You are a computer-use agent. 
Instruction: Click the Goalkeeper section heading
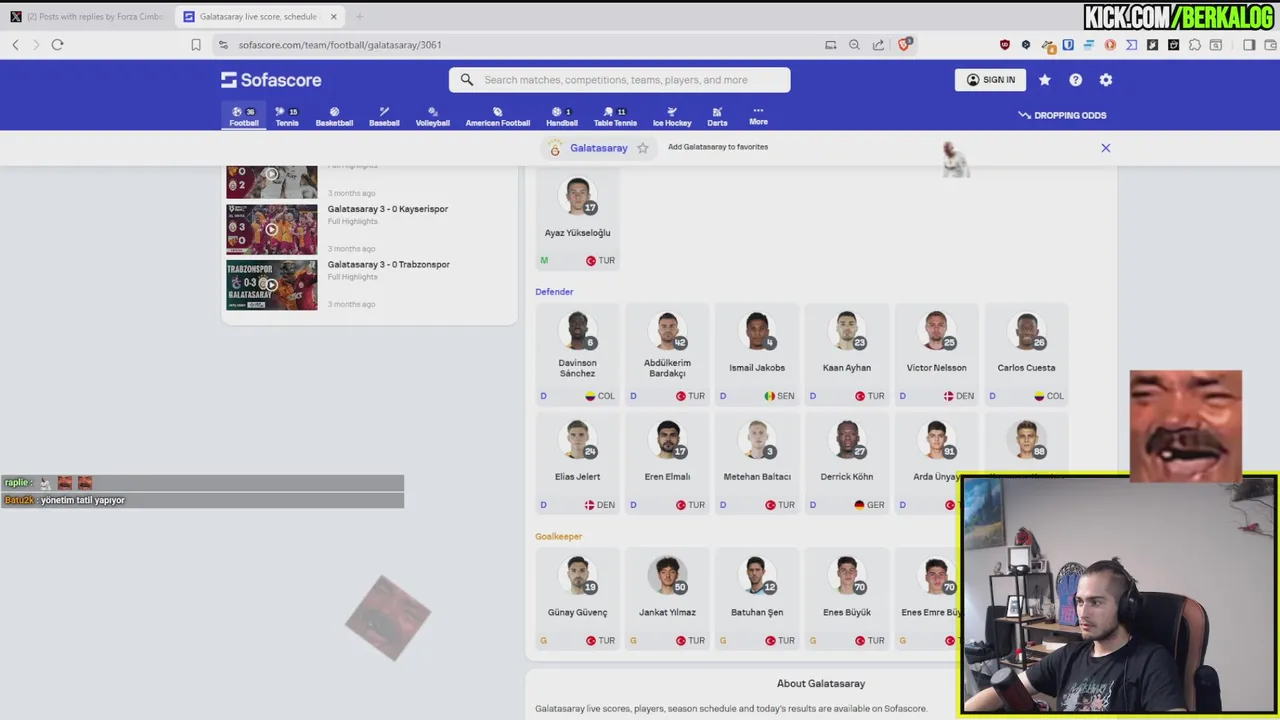click(x=558, y=537)
